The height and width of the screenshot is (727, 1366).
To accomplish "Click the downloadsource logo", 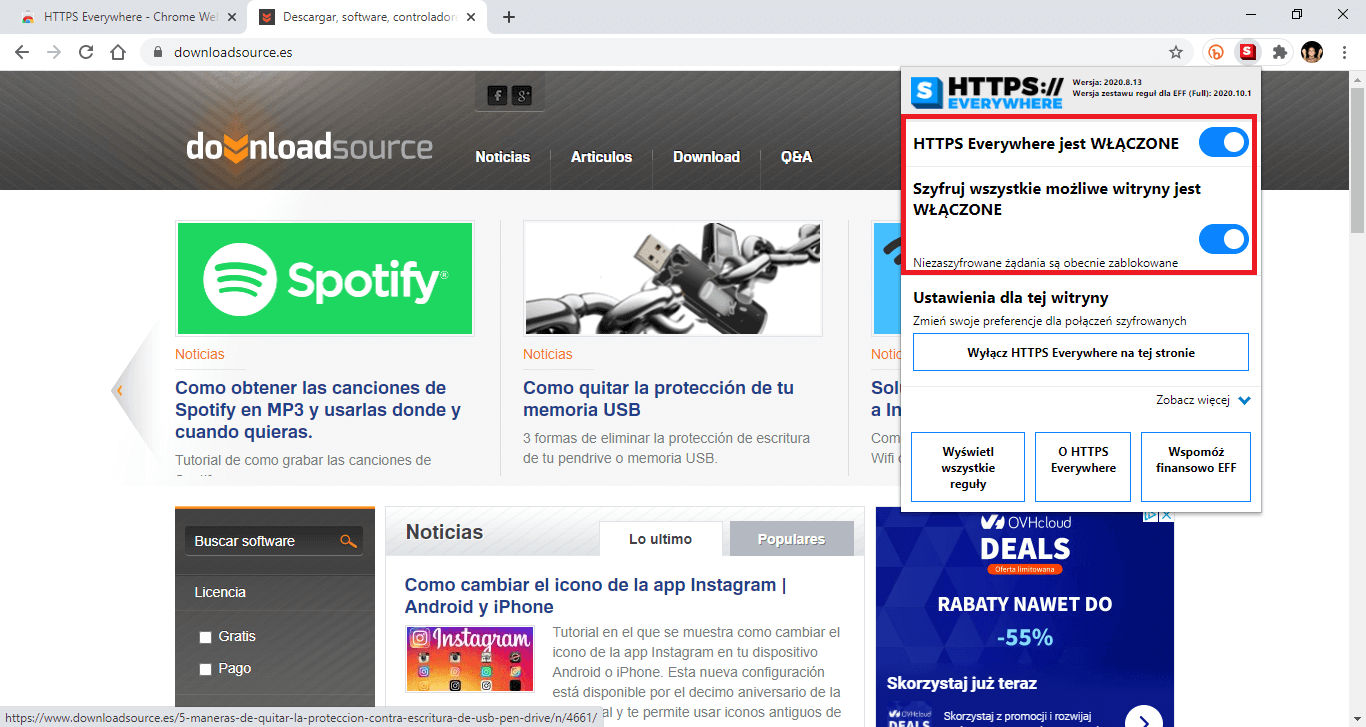I will click(309, 148).
